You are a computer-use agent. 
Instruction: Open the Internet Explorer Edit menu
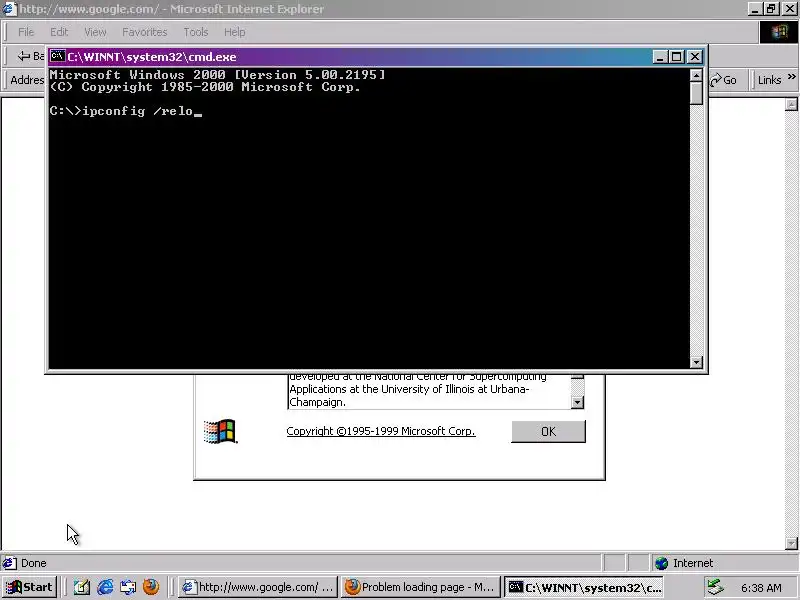pyautogui.click(x=59, y=32)
